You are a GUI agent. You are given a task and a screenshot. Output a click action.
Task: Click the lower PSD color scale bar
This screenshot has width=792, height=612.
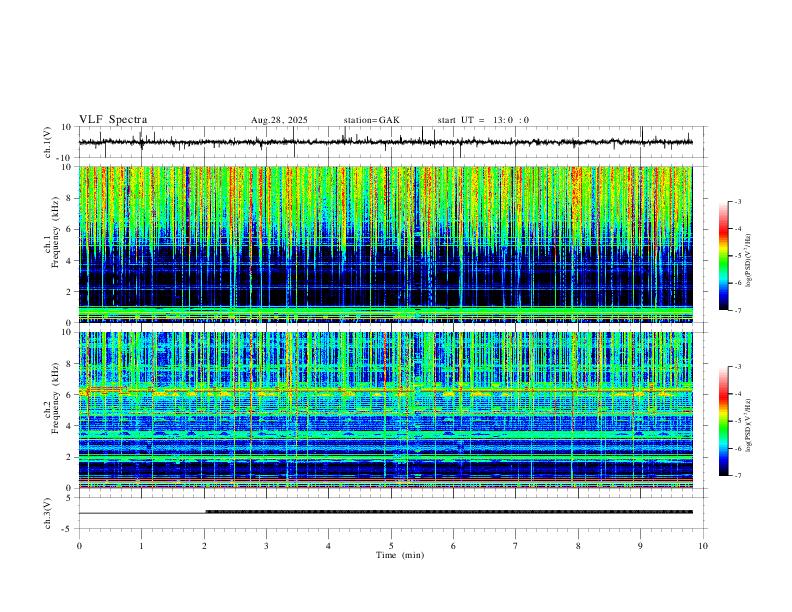[723, 421]
